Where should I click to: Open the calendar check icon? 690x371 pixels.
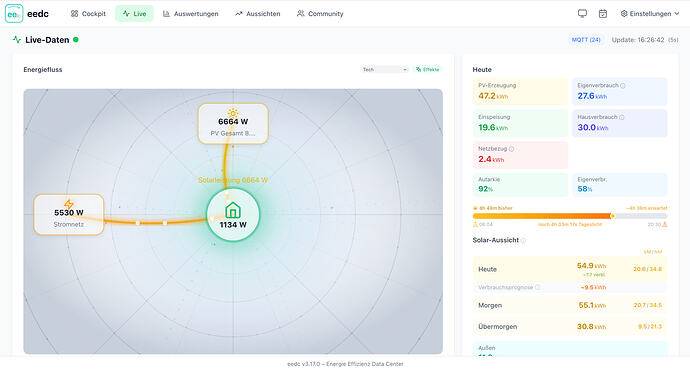point(603,14)
